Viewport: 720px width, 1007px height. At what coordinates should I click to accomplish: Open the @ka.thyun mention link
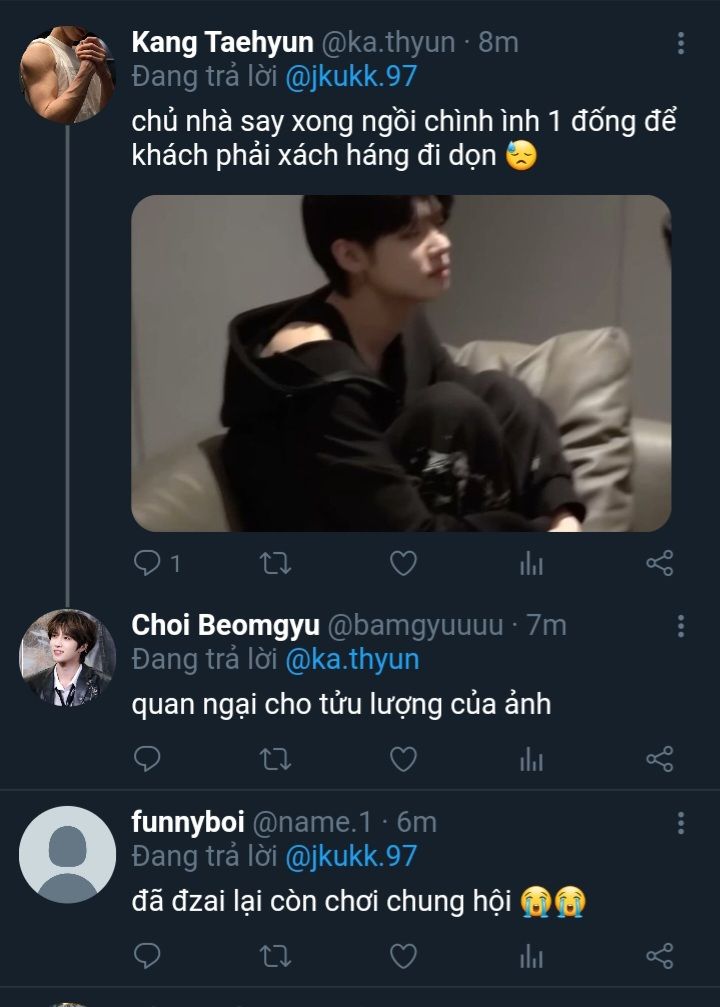click(352, 660)
